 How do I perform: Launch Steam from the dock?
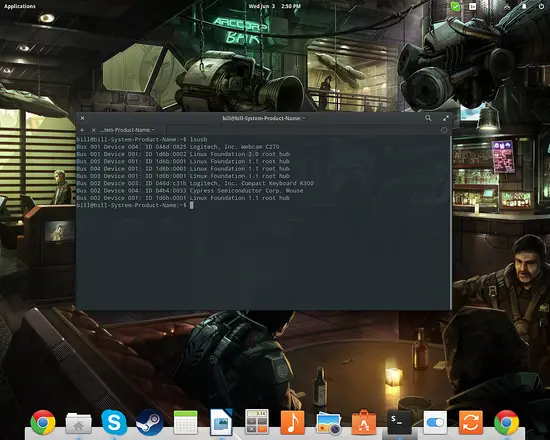(150, 422)
